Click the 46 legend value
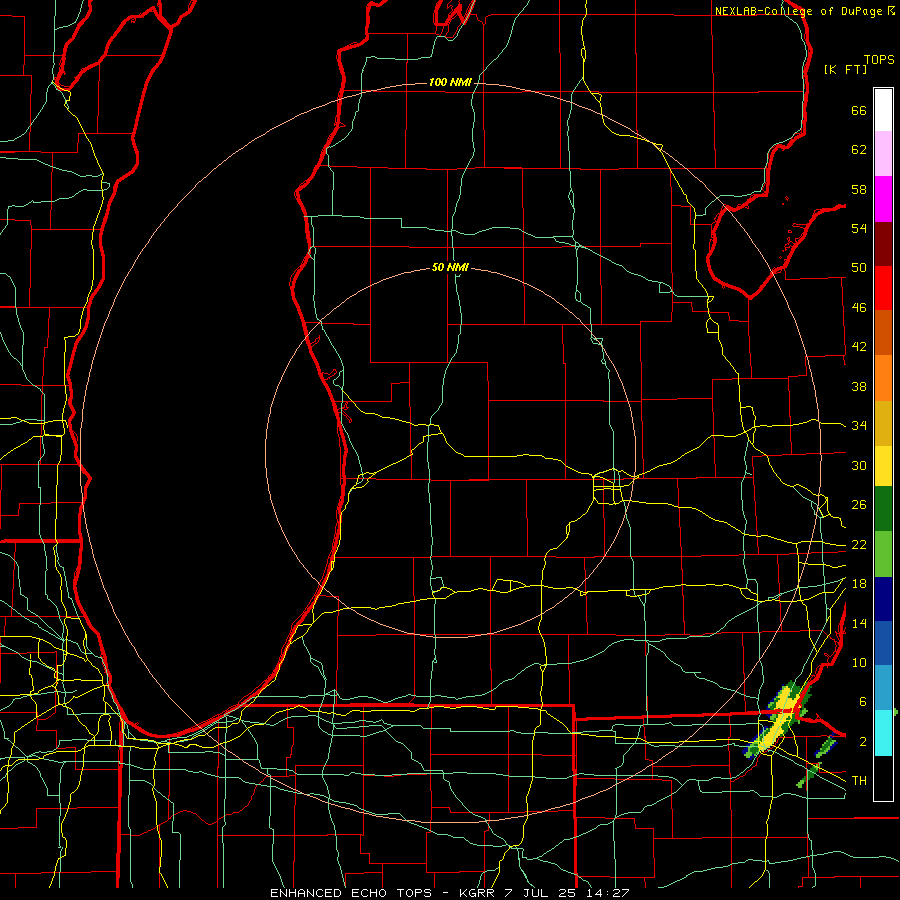This screenshot has width=900, height=900. [859, 308]
